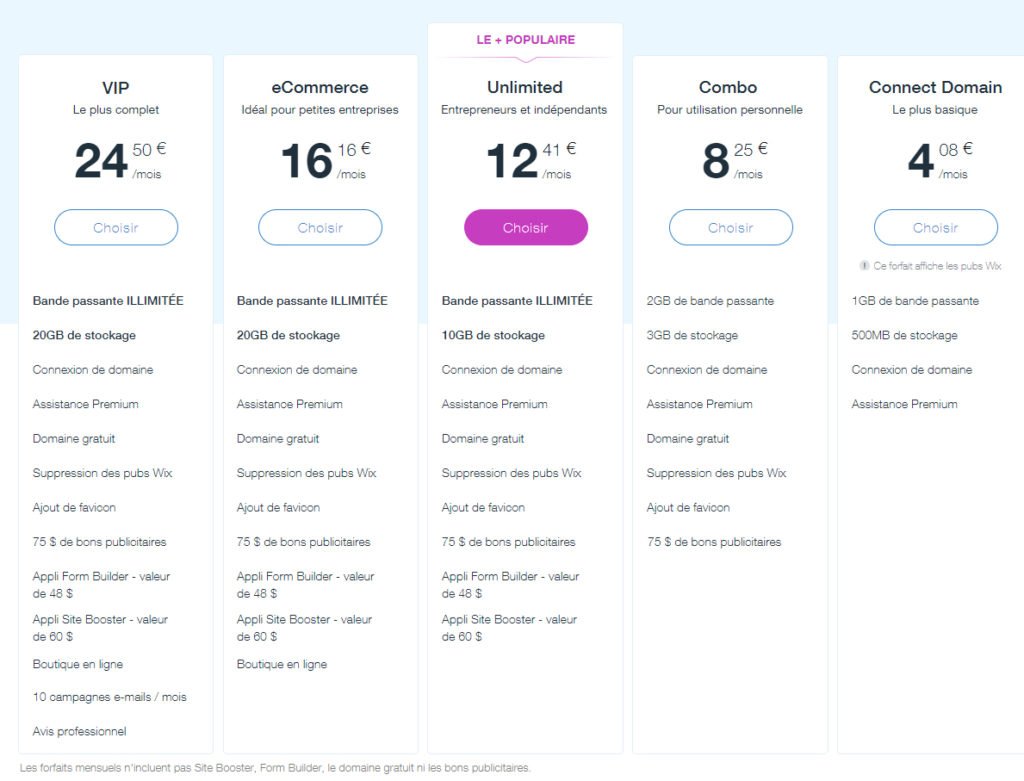Click the VIP price of 24.50 €
This screenshot has width=1024, height=781.
pos(120,161)
